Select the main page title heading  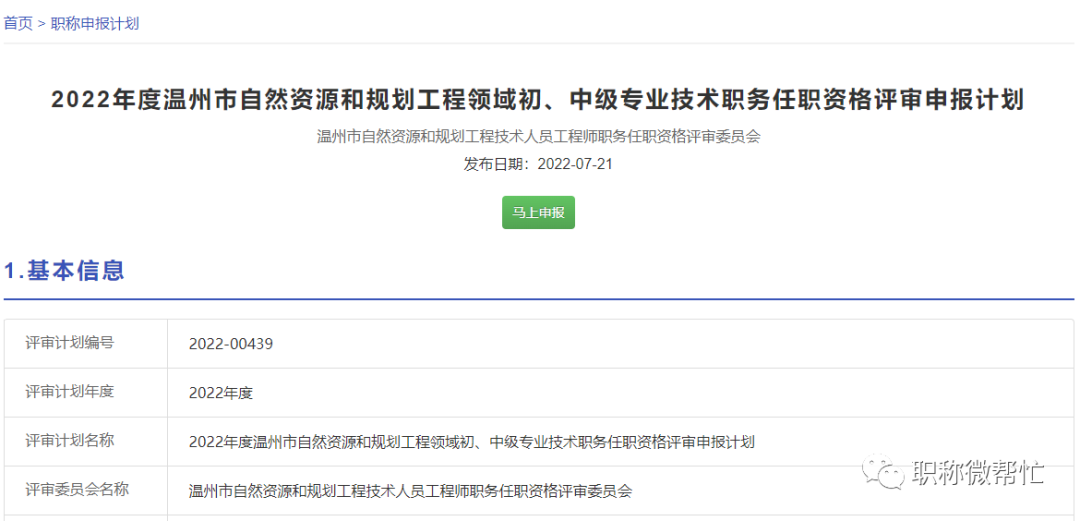point(538,101)
